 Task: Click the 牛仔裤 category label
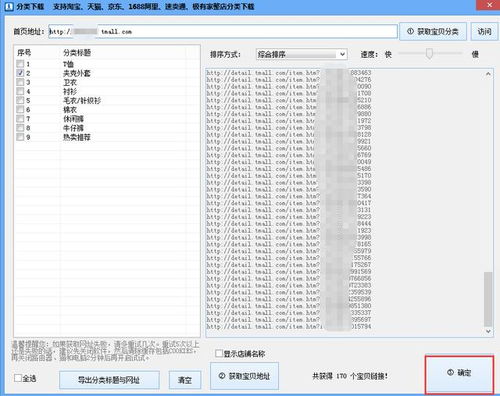point(73,128)
